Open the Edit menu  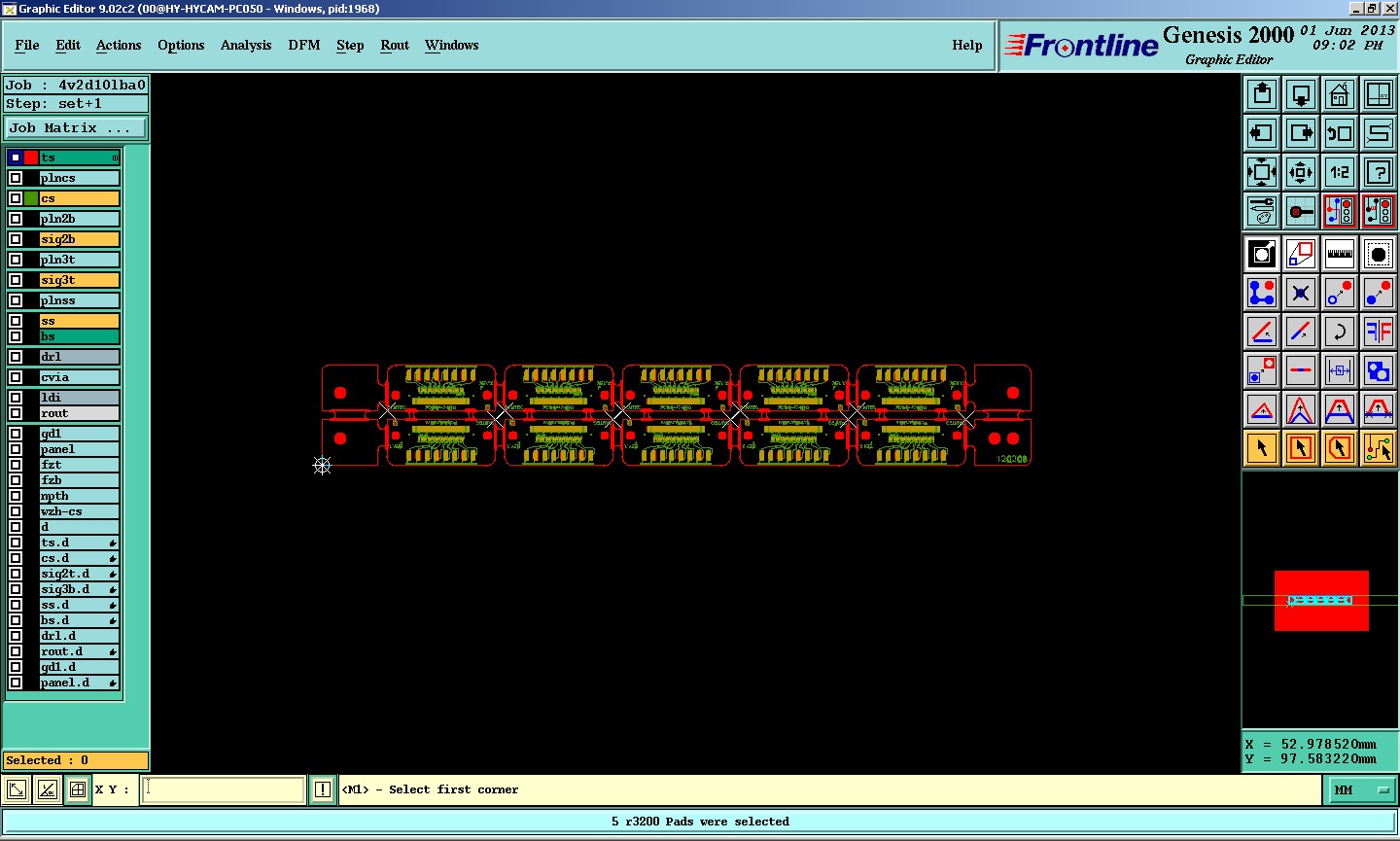pos(68,45)
